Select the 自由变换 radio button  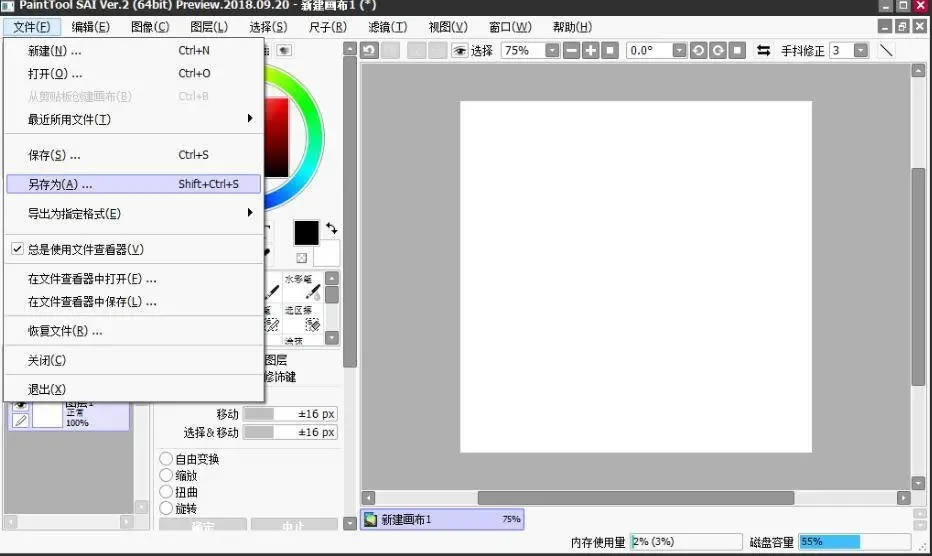tap(166, 458)
